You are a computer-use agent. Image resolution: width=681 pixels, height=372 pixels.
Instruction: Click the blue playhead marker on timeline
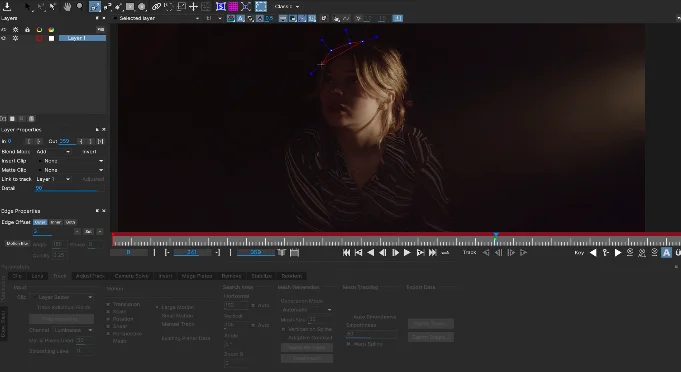496,235
